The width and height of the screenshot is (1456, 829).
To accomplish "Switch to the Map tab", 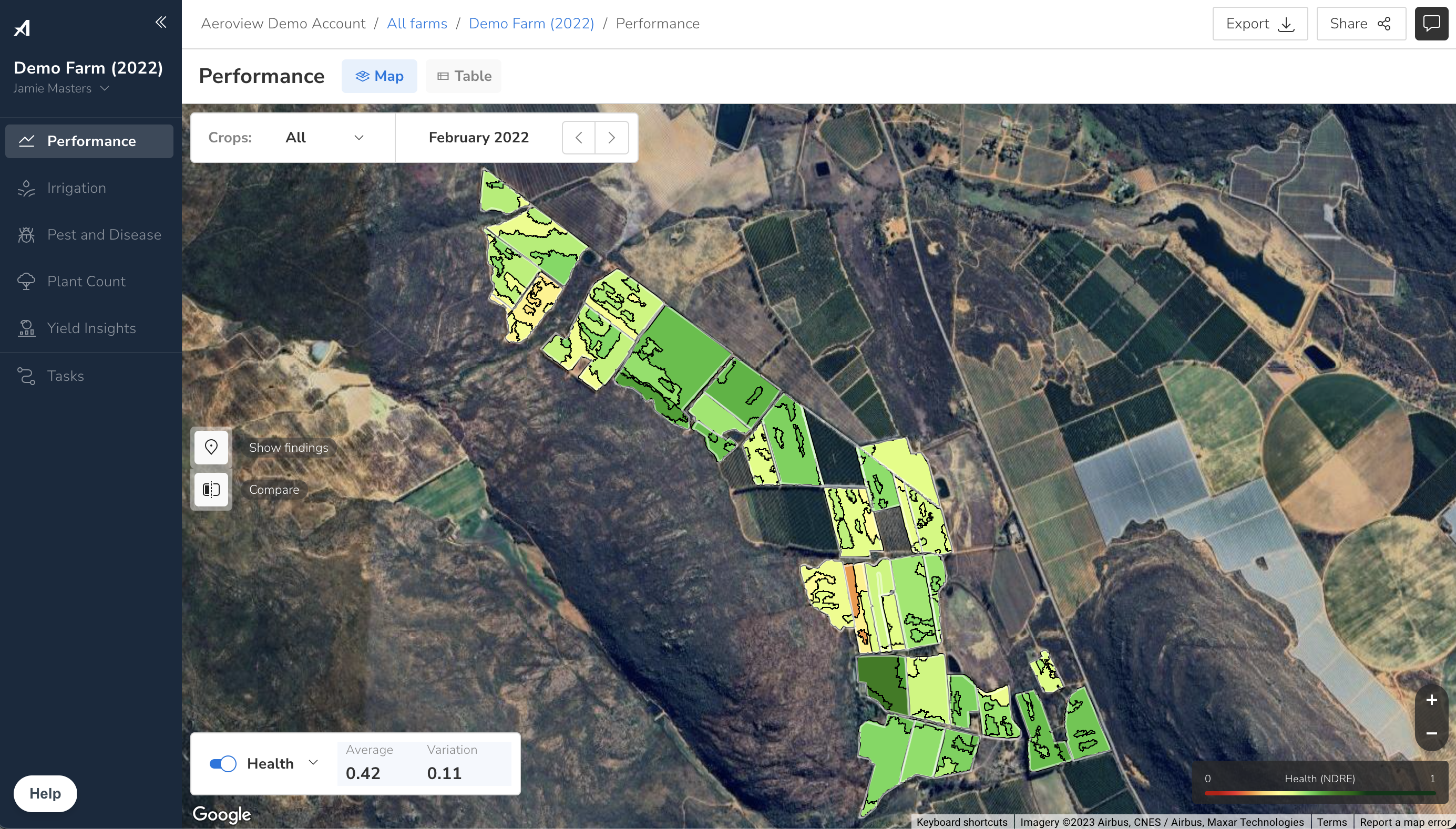I will (380, 76).
